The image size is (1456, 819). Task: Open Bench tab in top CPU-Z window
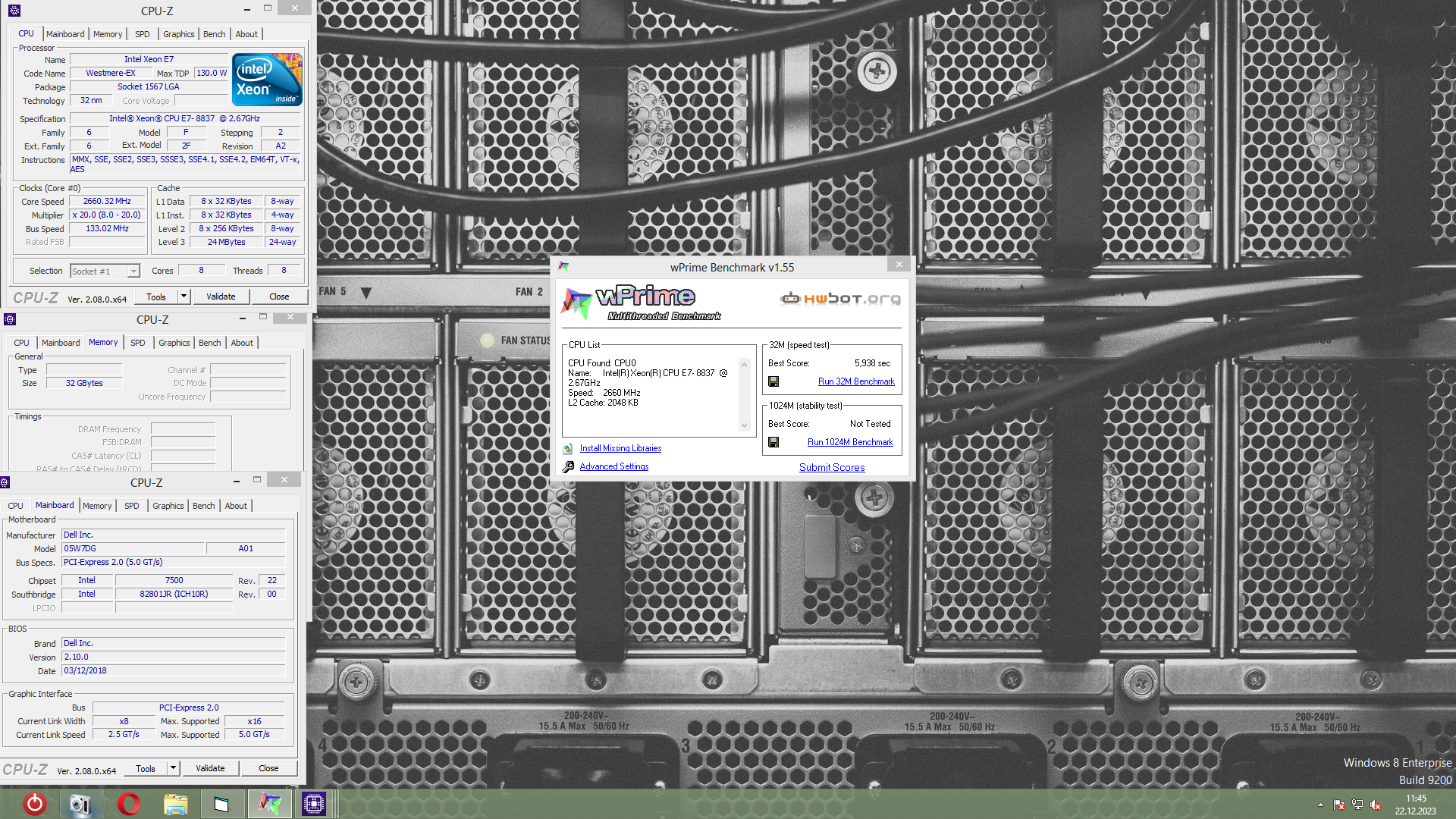pos(215,34)
